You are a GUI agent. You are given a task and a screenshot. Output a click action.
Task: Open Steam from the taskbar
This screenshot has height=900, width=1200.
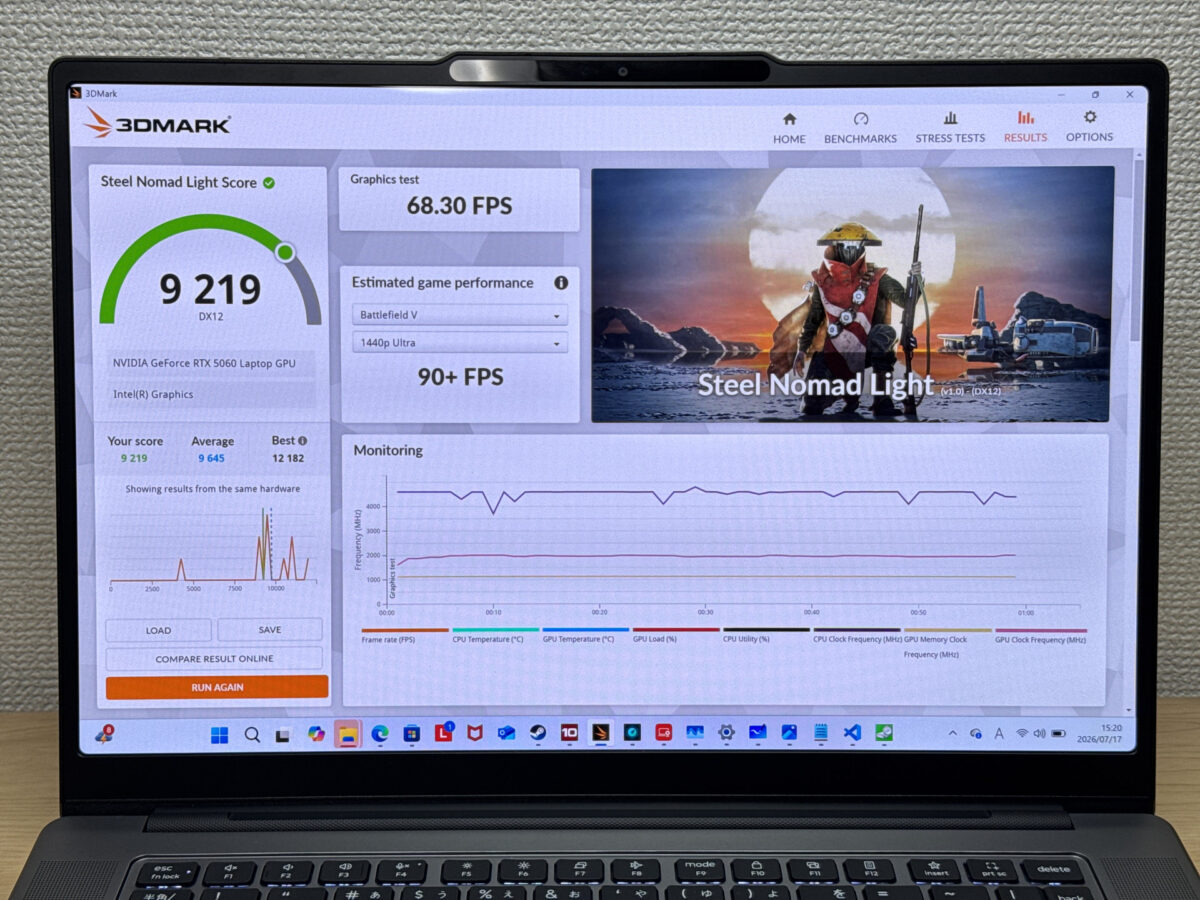tap(538, 733)
